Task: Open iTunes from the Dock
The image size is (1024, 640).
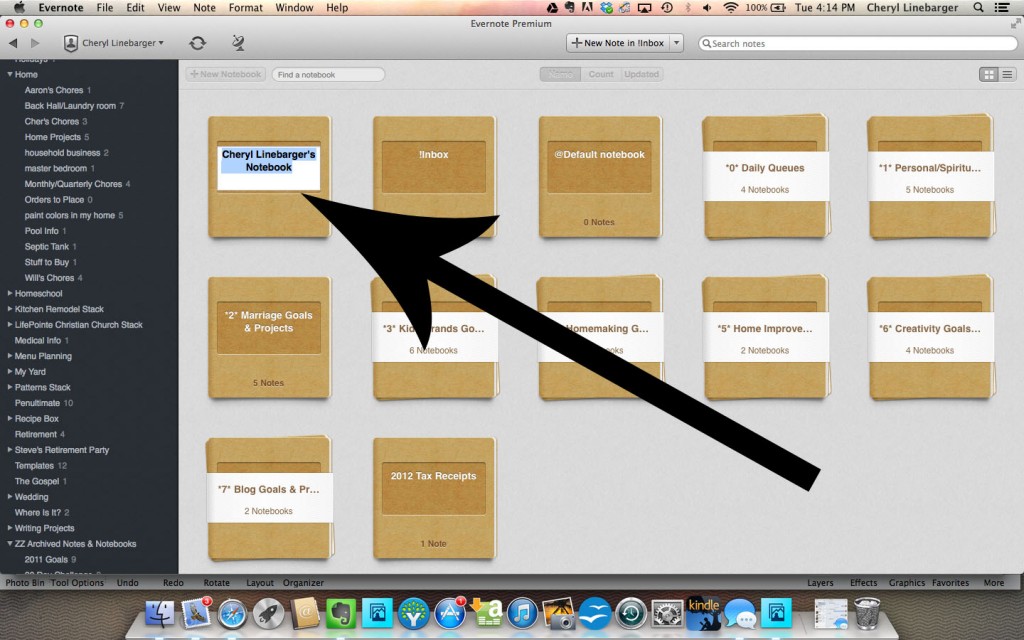Action: (522, 614)
